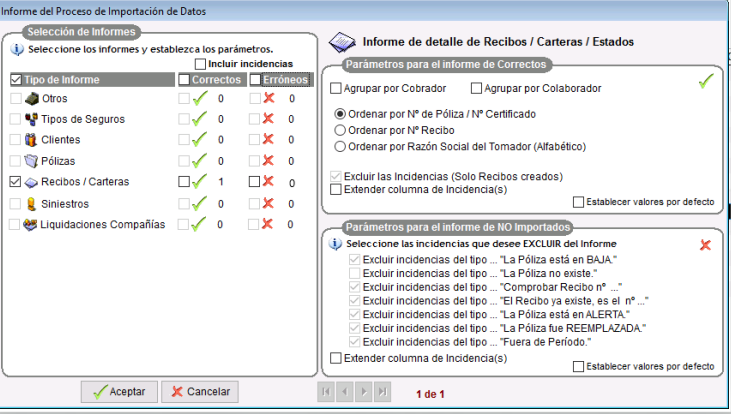Check the Correctos column header checkbox

pyautogui.click(x=184, y=80)
